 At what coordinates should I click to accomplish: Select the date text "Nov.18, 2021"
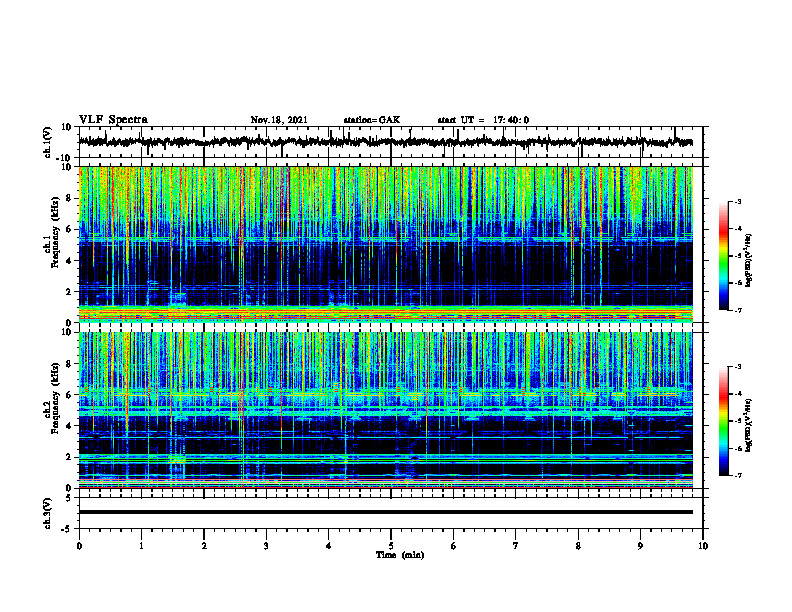[279, 120]
